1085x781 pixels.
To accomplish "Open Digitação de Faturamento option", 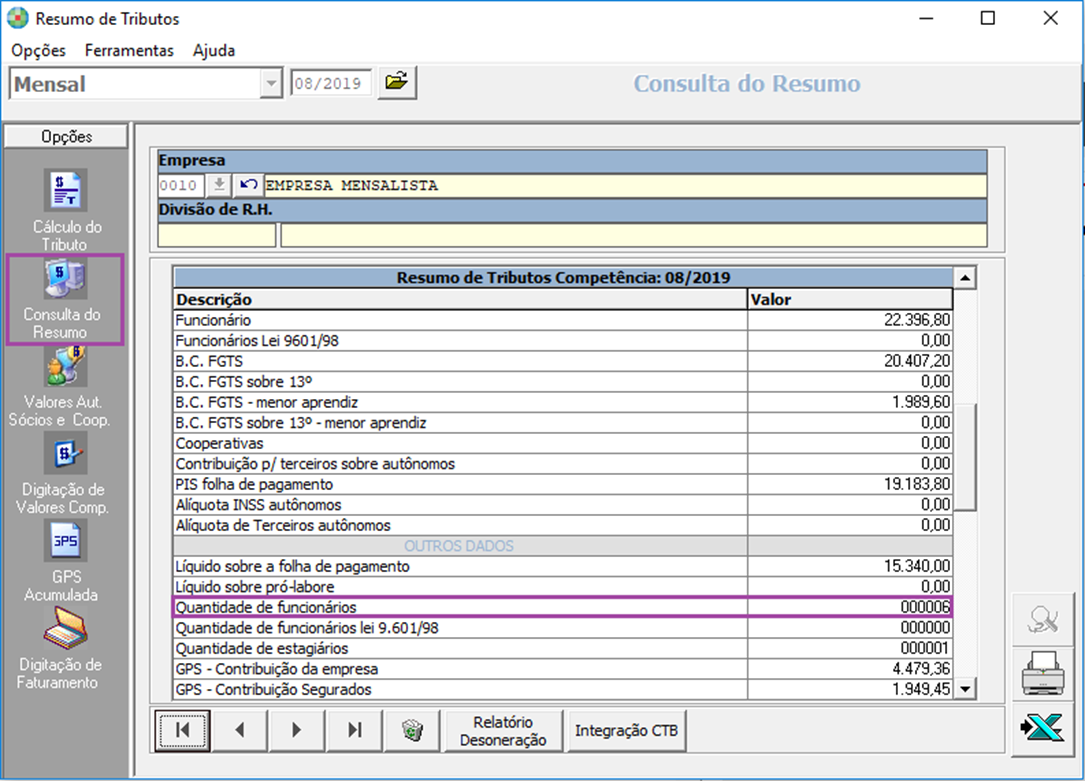I will [61, 649].
